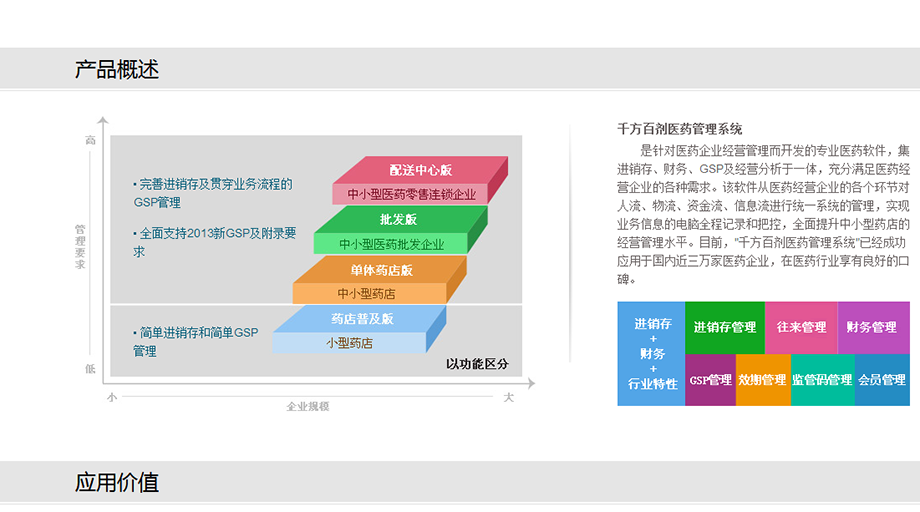This screenshot has height=512, width=920.
Task: Click the 中小型医药批发企业 label
Action: 391,244
